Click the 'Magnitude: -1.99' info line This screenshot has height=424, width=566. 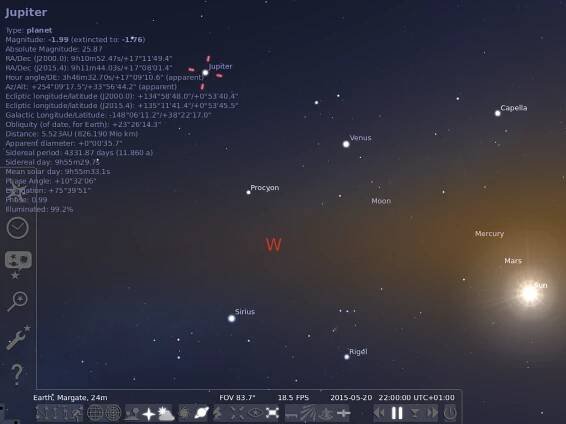[x=75, y=40]
